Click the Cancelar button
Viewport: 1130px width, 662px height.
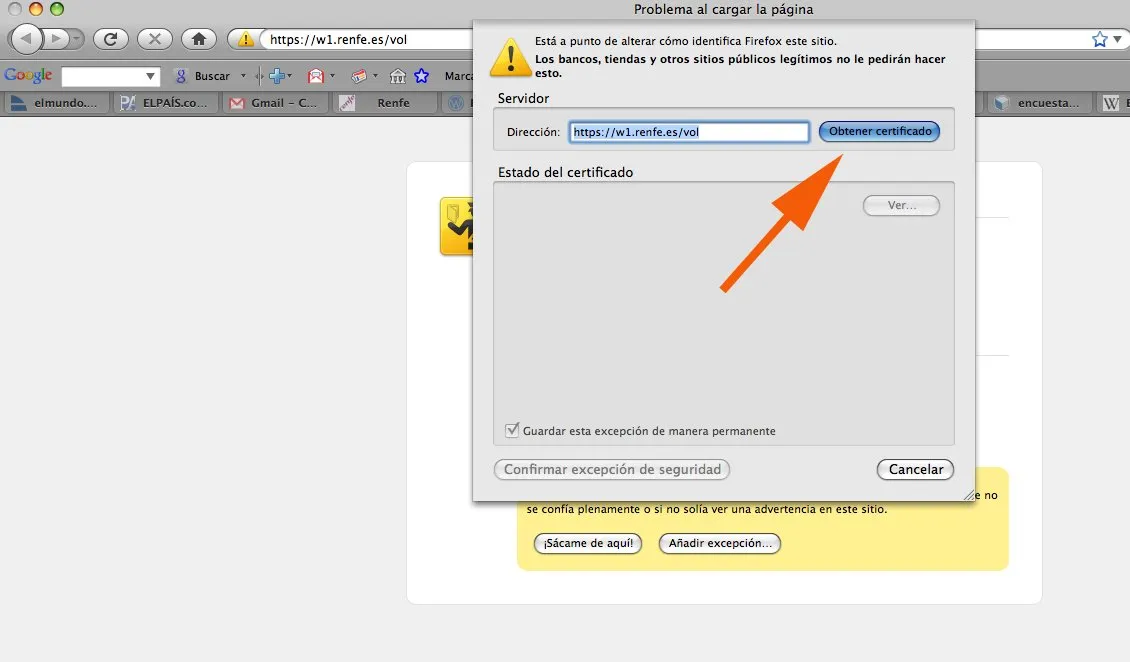(915, 469)
